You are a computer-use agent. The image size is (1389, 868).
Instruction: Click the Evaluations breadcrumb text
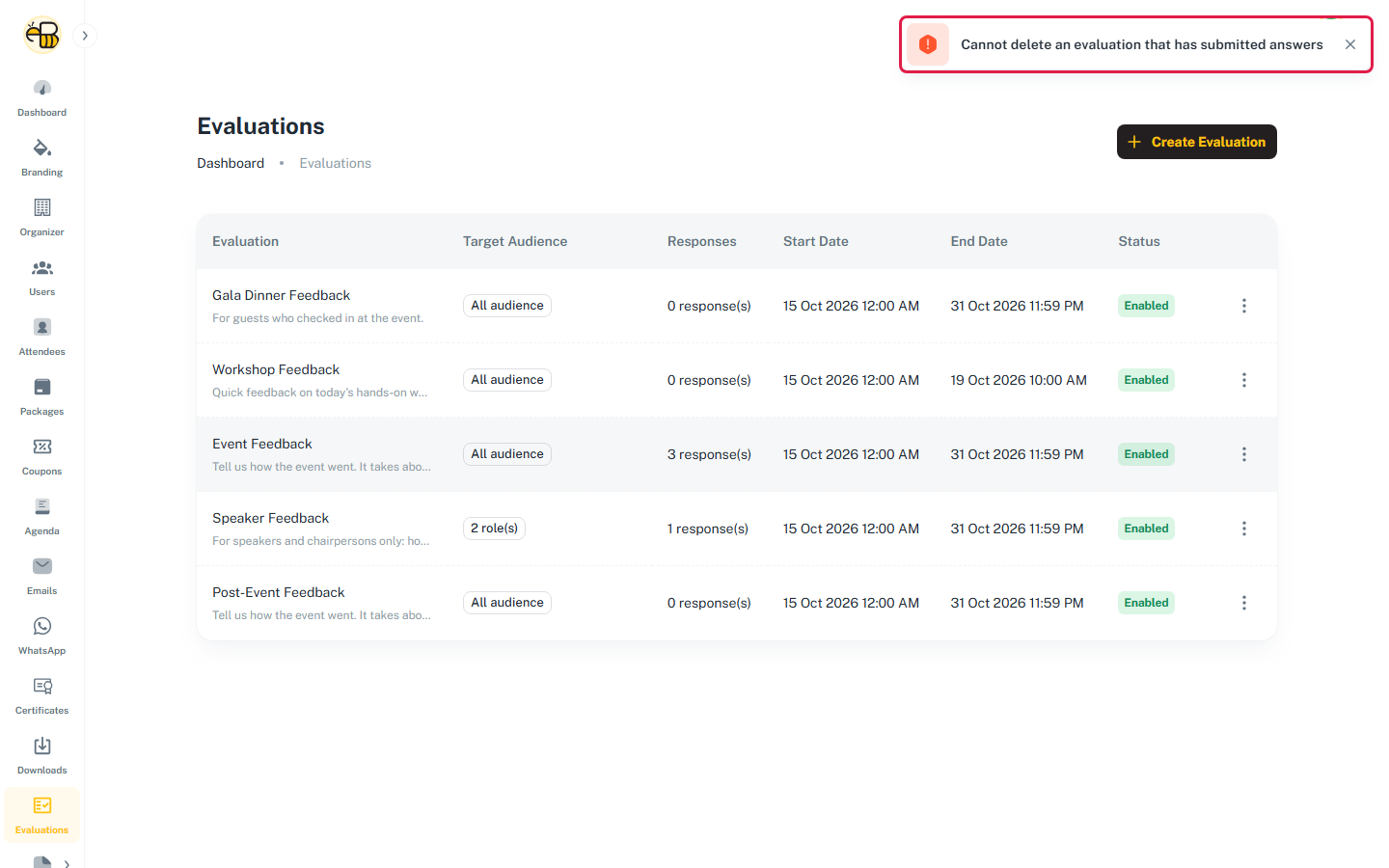tap(335, 163)
